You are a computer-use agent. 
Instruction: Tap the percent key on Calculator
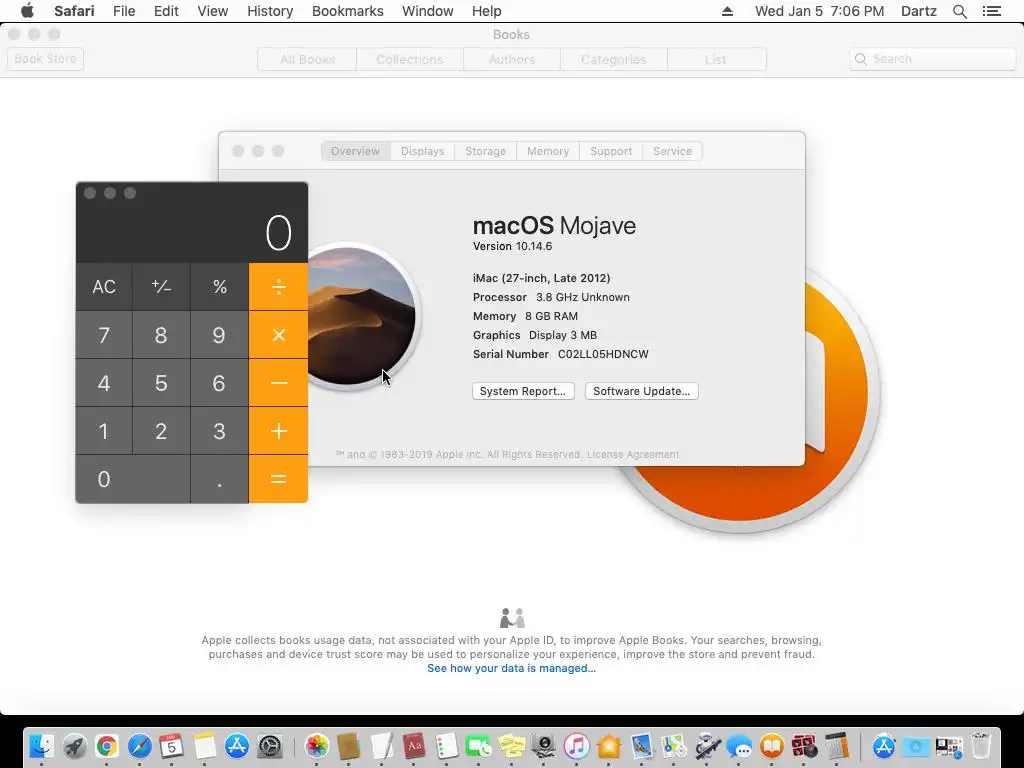(x=219, y=287)
